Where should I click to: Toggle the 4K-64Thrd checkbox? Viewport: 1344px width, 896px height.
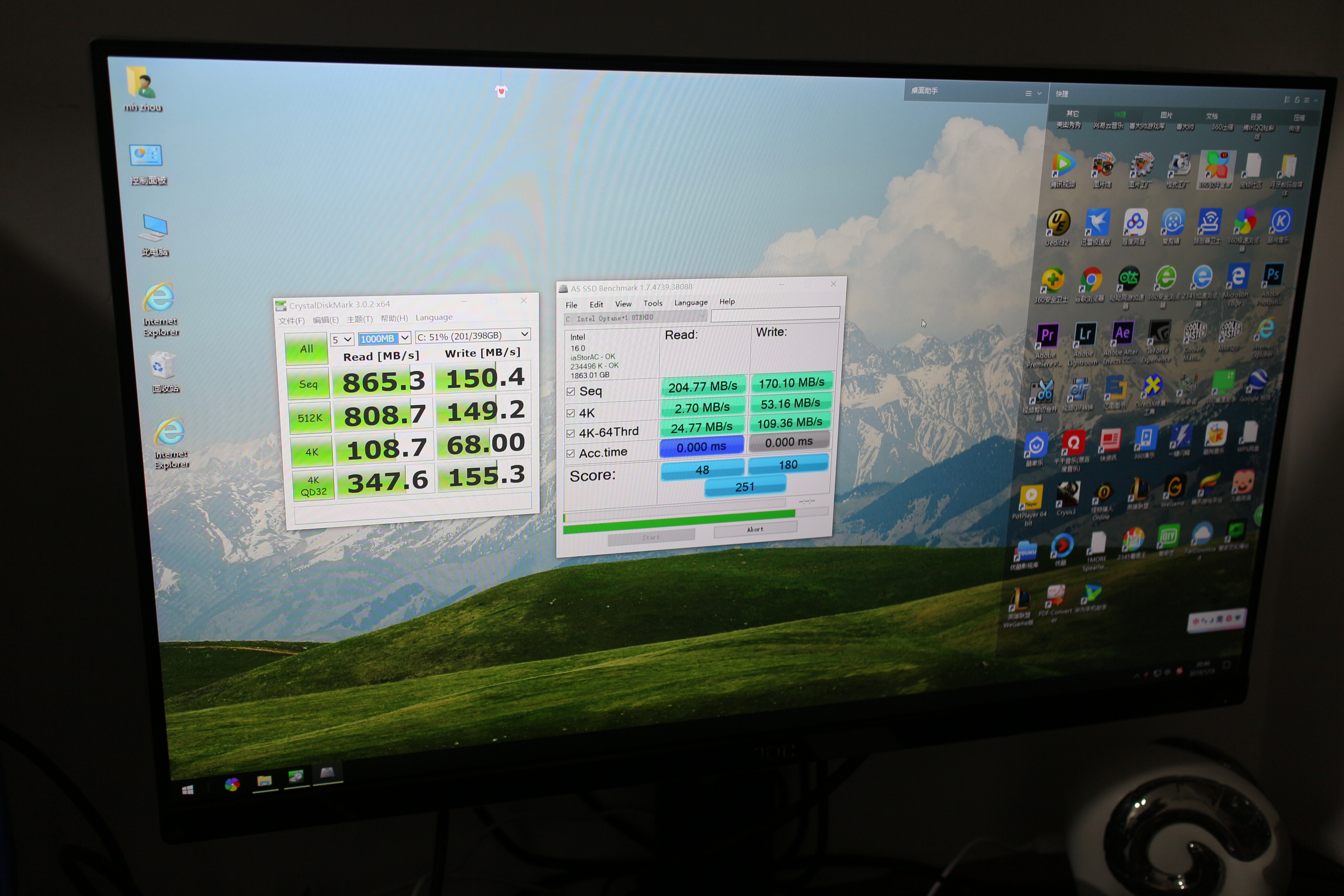point(570,434)
